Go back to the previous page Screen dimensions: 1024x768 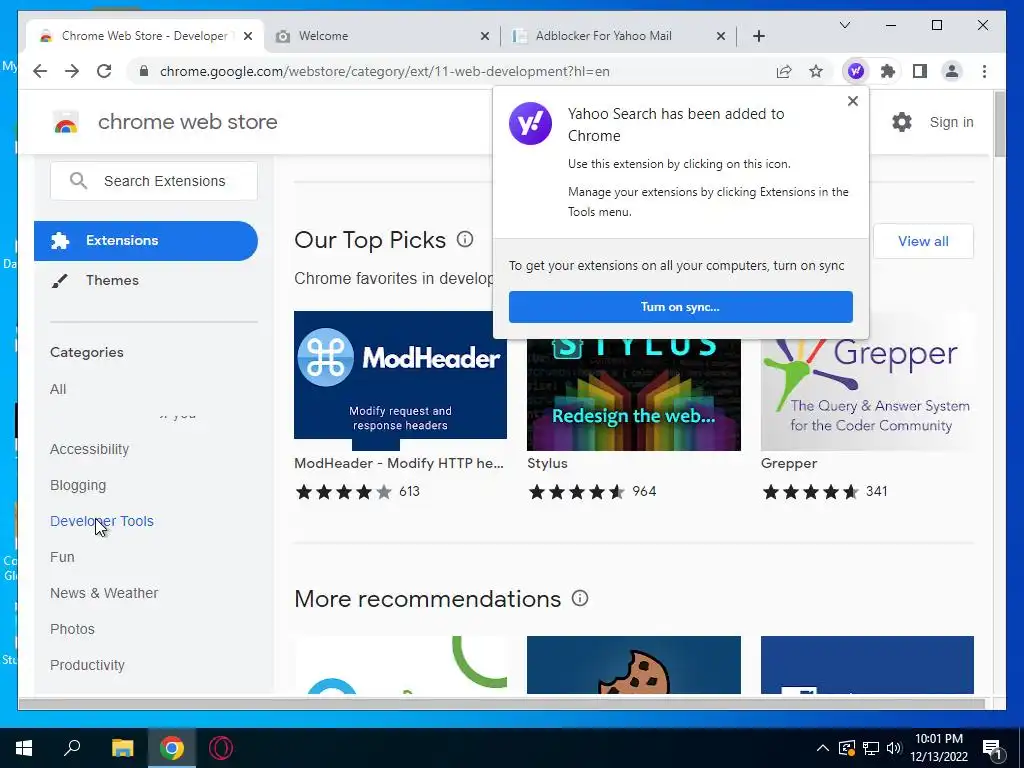click(x=40, y=71)
